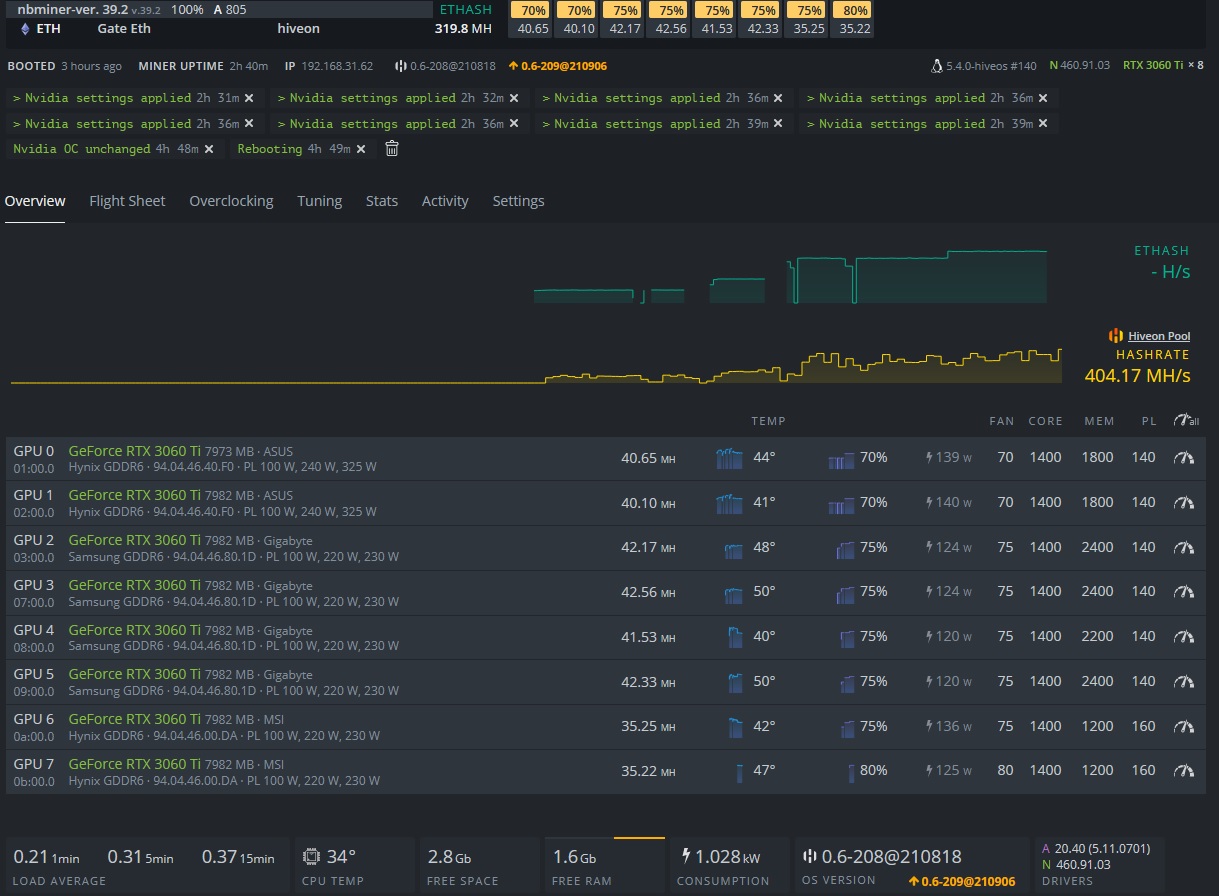
Task: Open overclock settings for GPU 3
Action: pos(1184,591)
